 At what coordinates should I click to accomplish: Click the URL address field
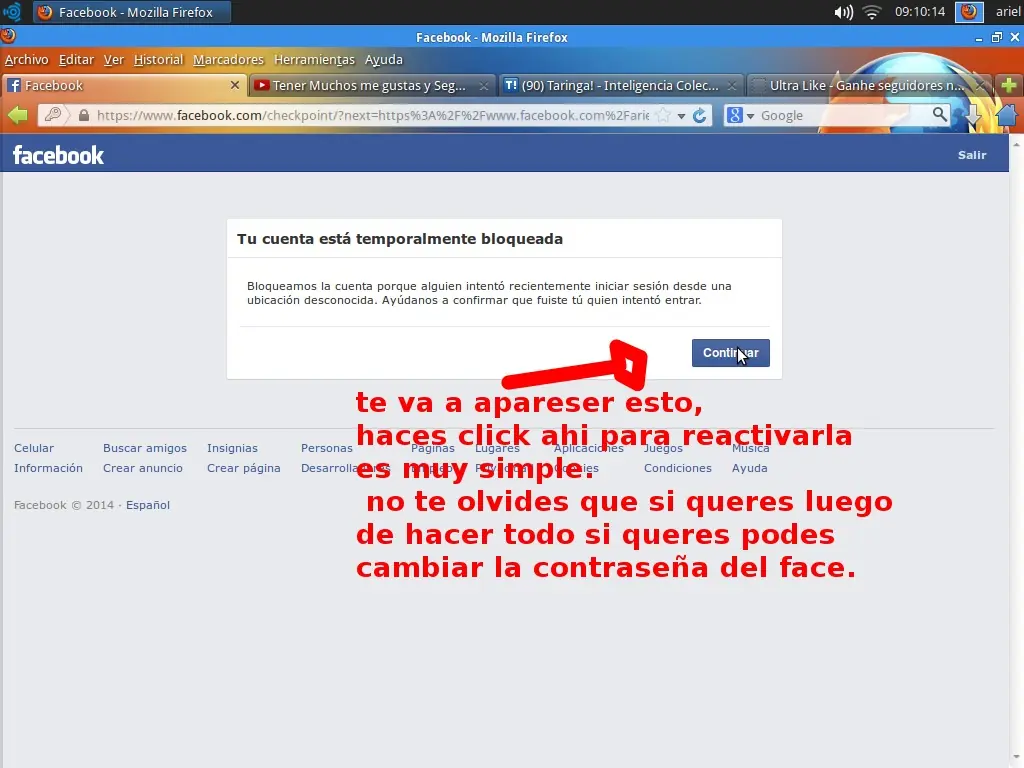pyautogui.click(x=373, y=116)
